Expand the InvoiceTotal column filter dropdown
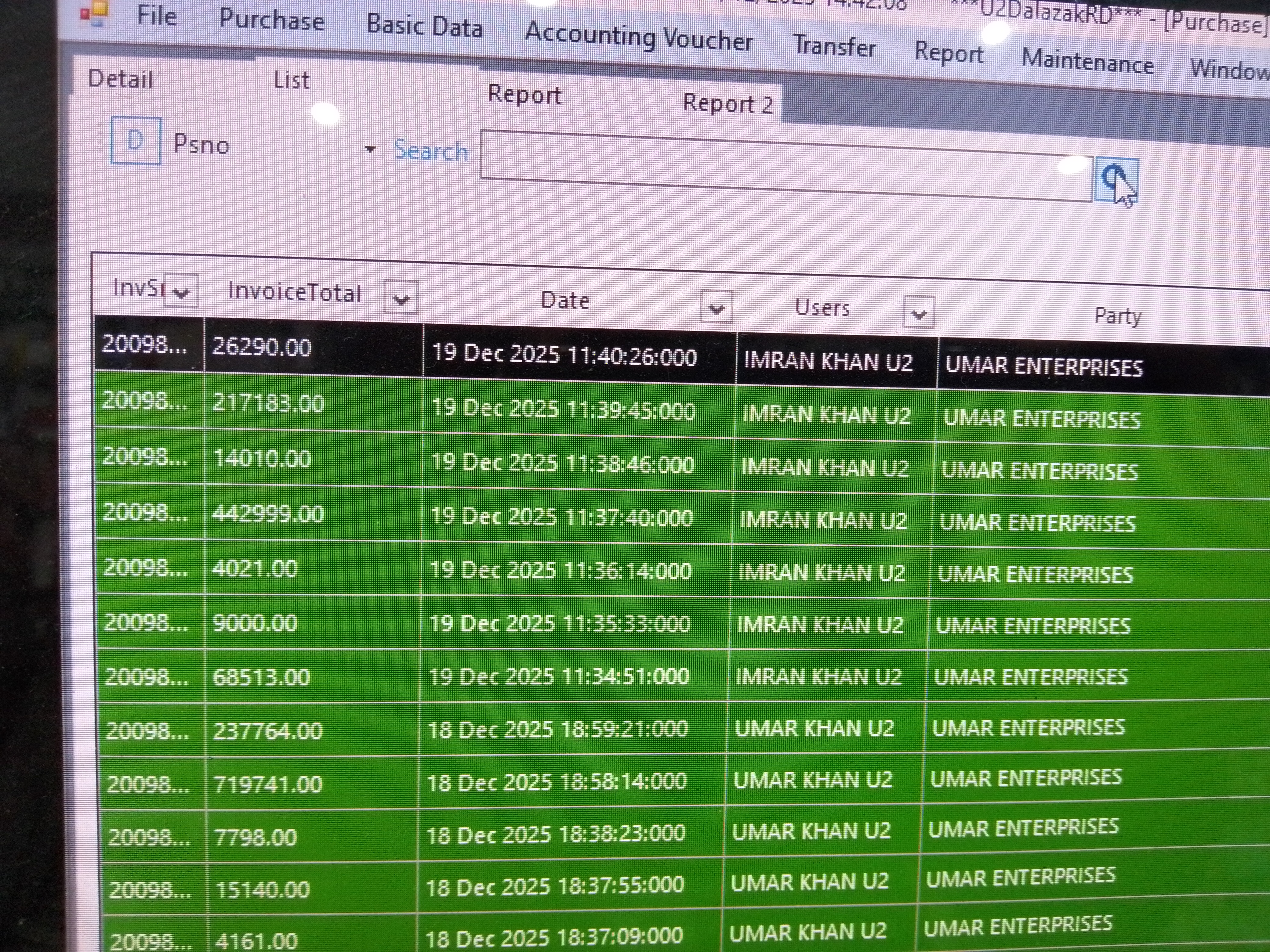The image size is (1270, 952). [400, 298]
